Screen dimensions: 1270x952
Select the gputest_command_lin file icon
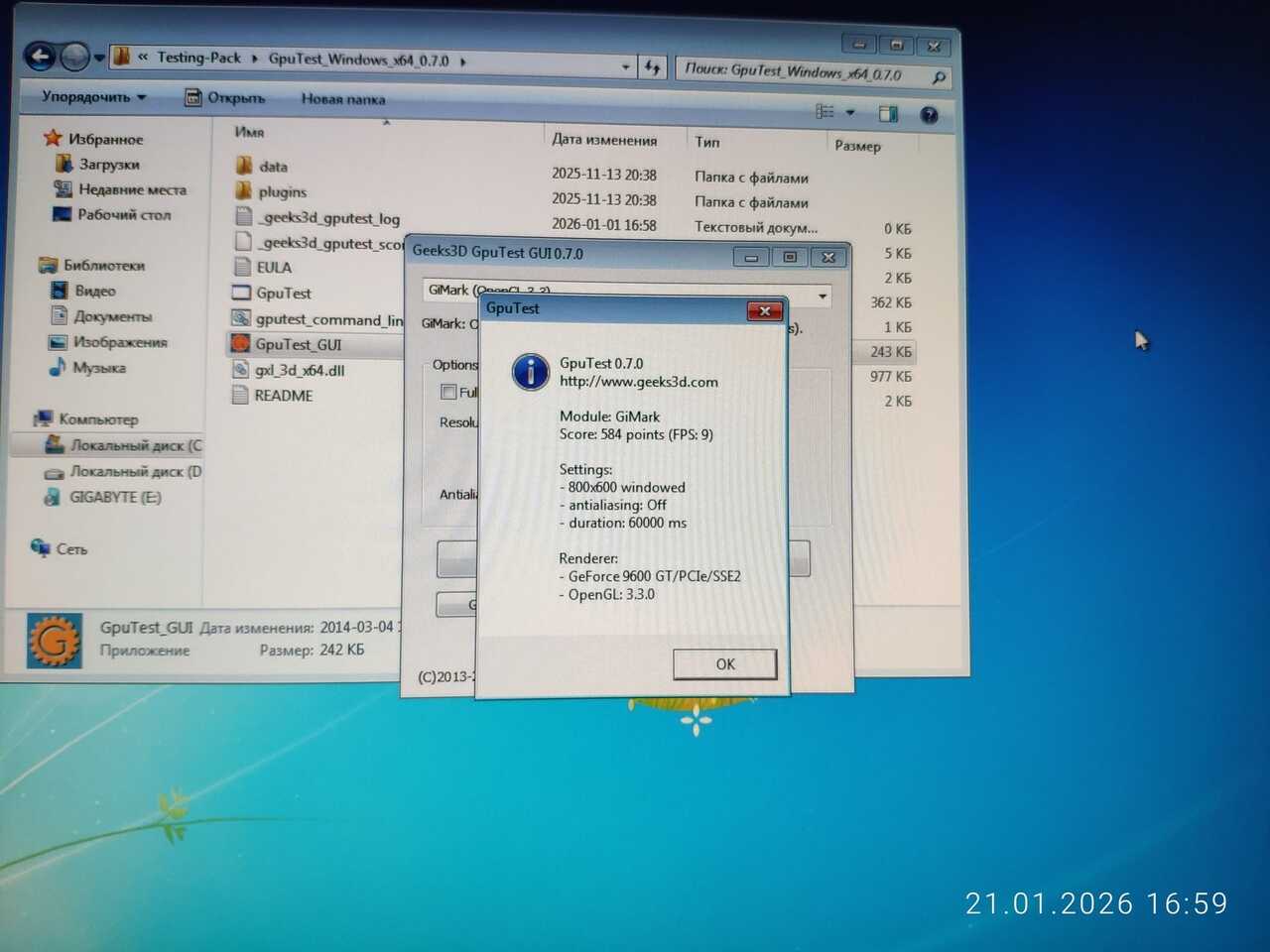coord(240,318)
